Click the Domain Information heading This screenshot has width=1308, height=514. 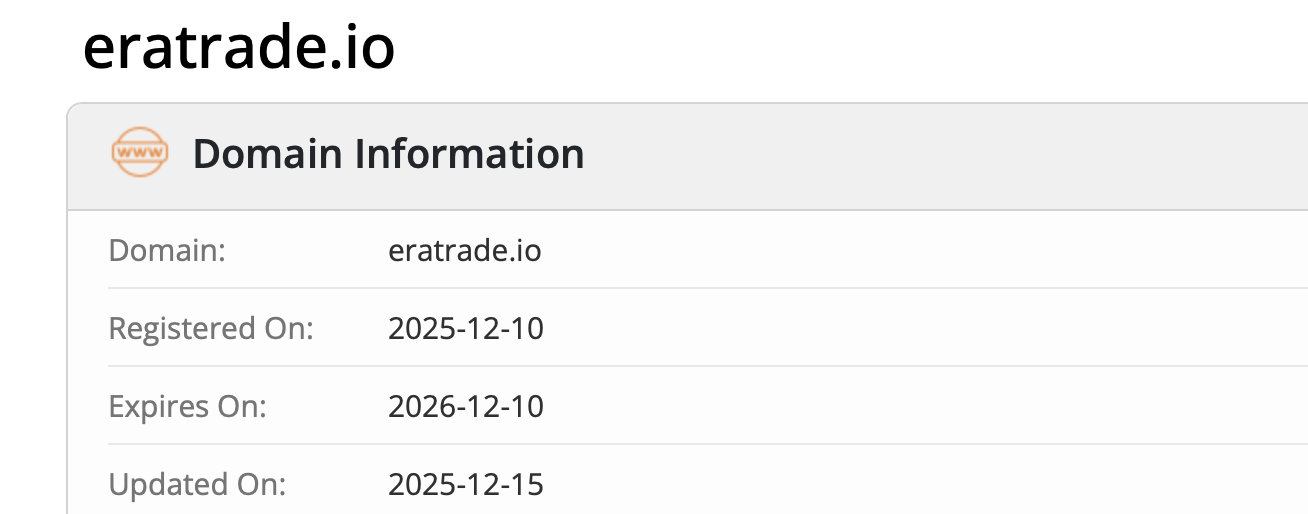click(x=388, y=154)
